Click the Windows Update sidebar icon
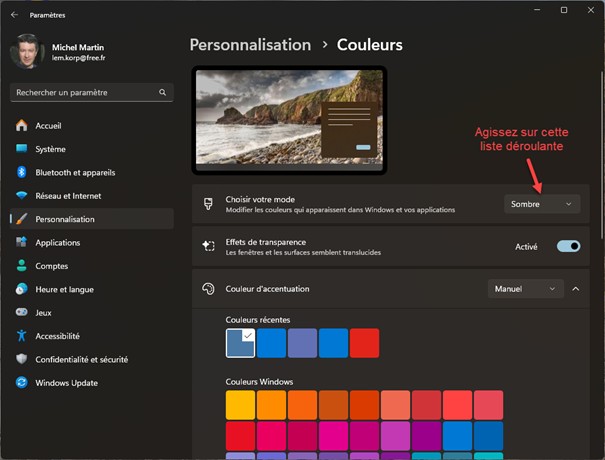 [21, 382]
